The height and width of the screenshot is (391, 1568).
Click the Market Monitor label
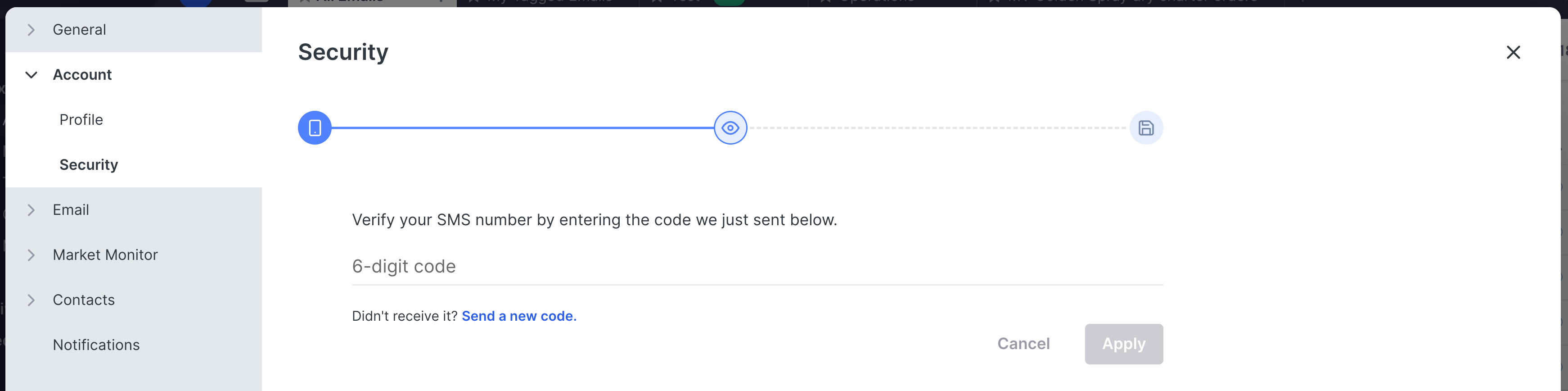click(x=105, y=255)
